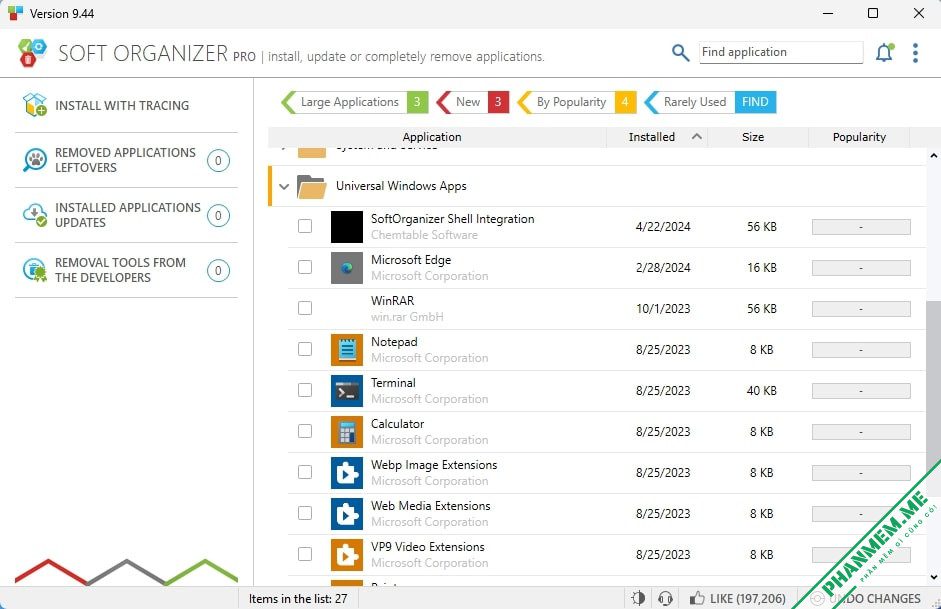This screenshot has width=941, height=609.
Task: Collapse the Universal Windows Apps group
Action: (284, 187)
